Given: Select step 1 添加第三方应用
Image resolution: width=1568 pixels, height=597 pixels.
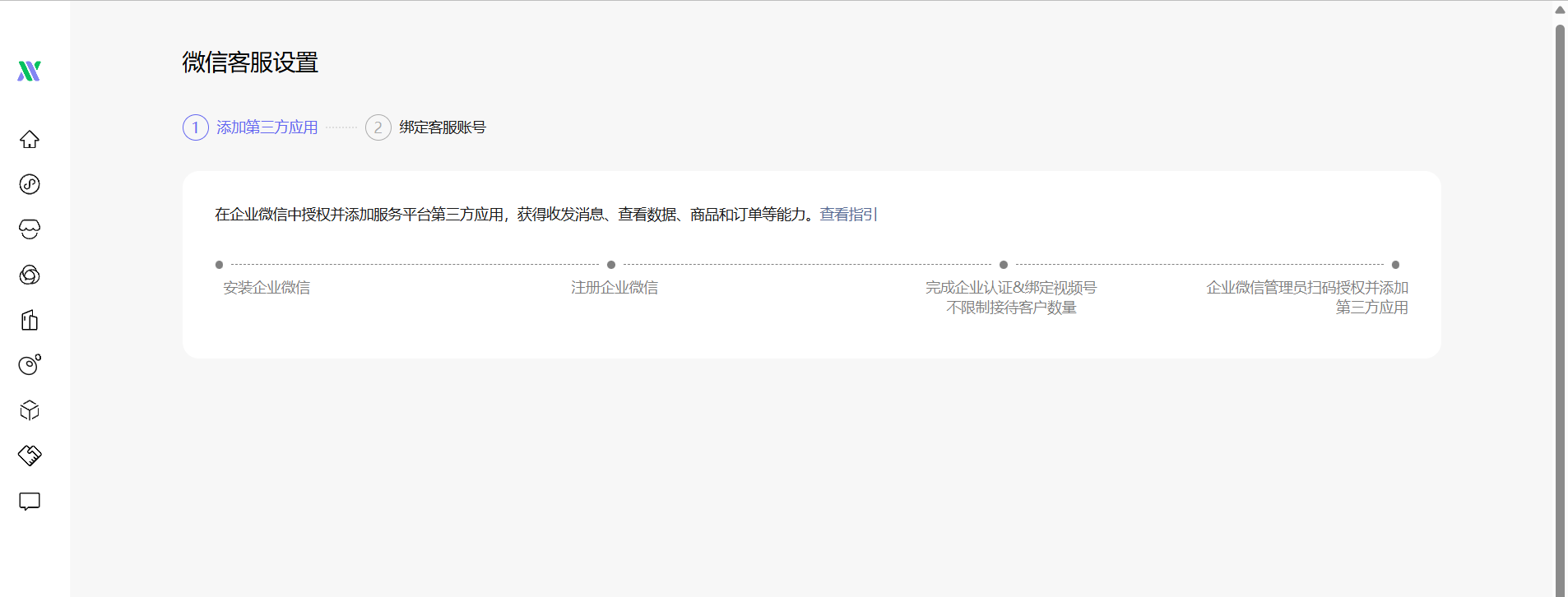Looking at the screenshot, I should click(250, 127).
